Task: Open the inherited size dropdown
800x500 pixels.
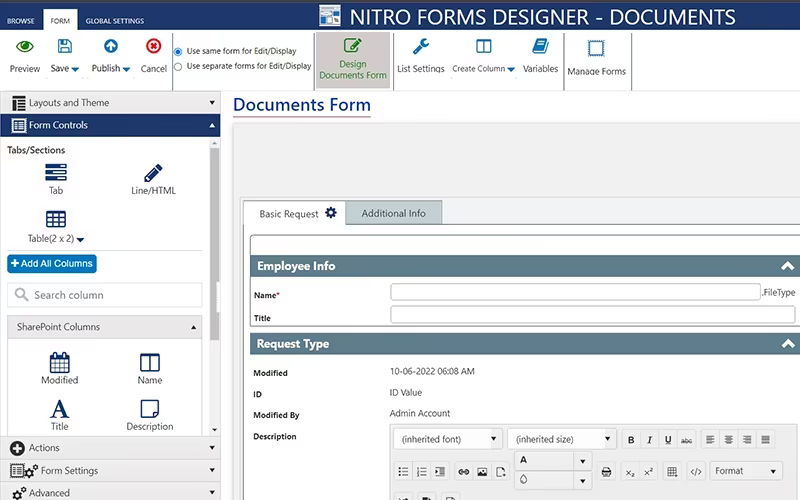Action: pyautogui.click(x=607, y=439)
